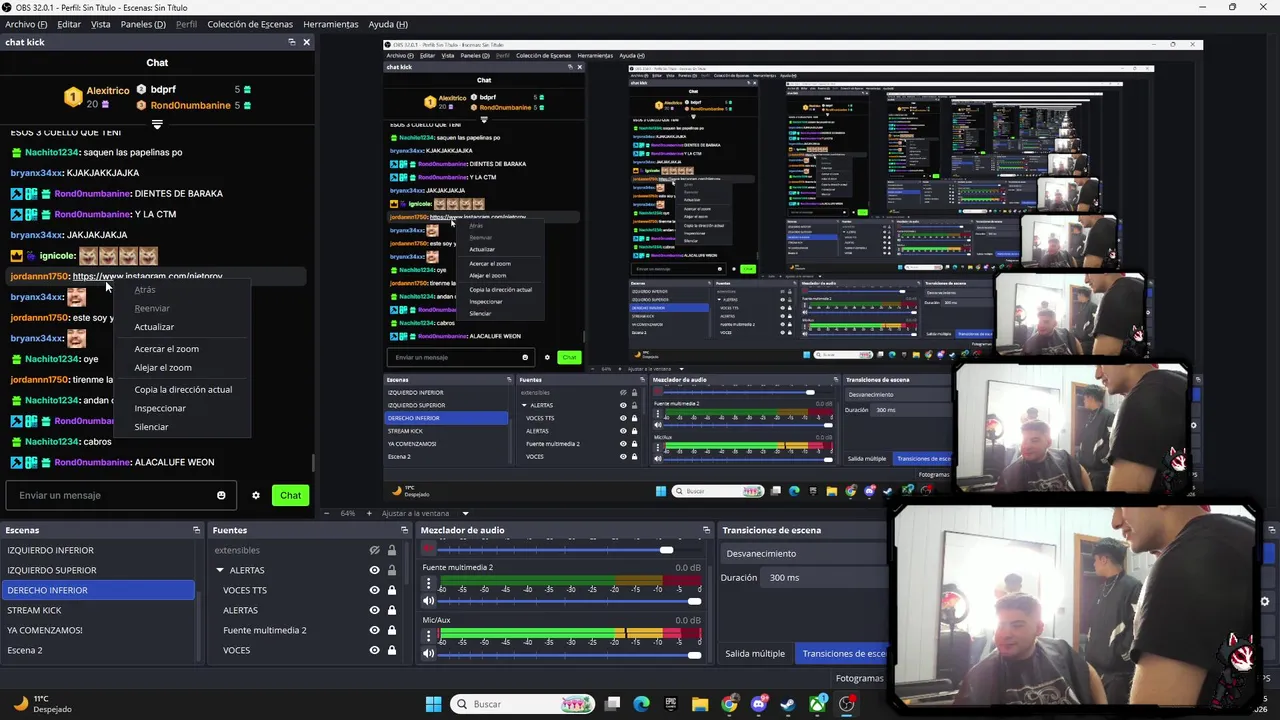The width and height of the screenshot is (1280, 720).
Task: Open the Ajustar a la ventana dropdown
Action: (425, 513)
